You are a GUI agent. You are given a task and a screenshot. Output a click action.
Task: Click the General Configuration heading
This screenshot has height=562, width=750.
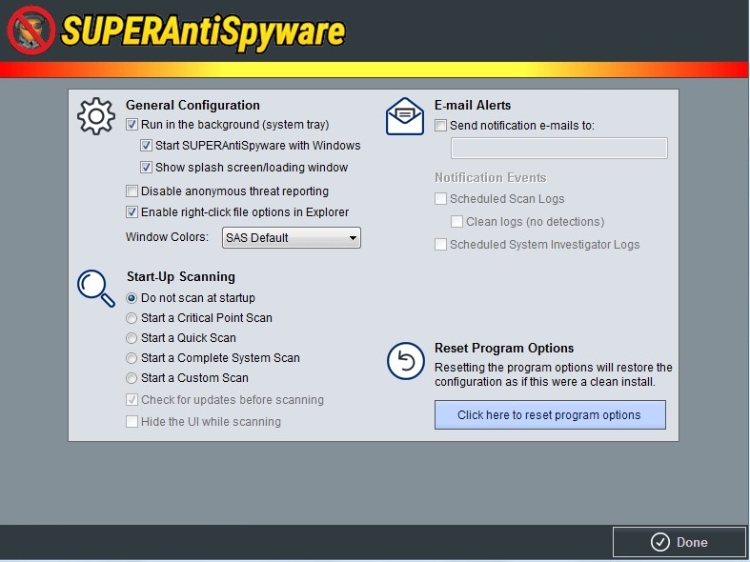(x=193, y=105)
